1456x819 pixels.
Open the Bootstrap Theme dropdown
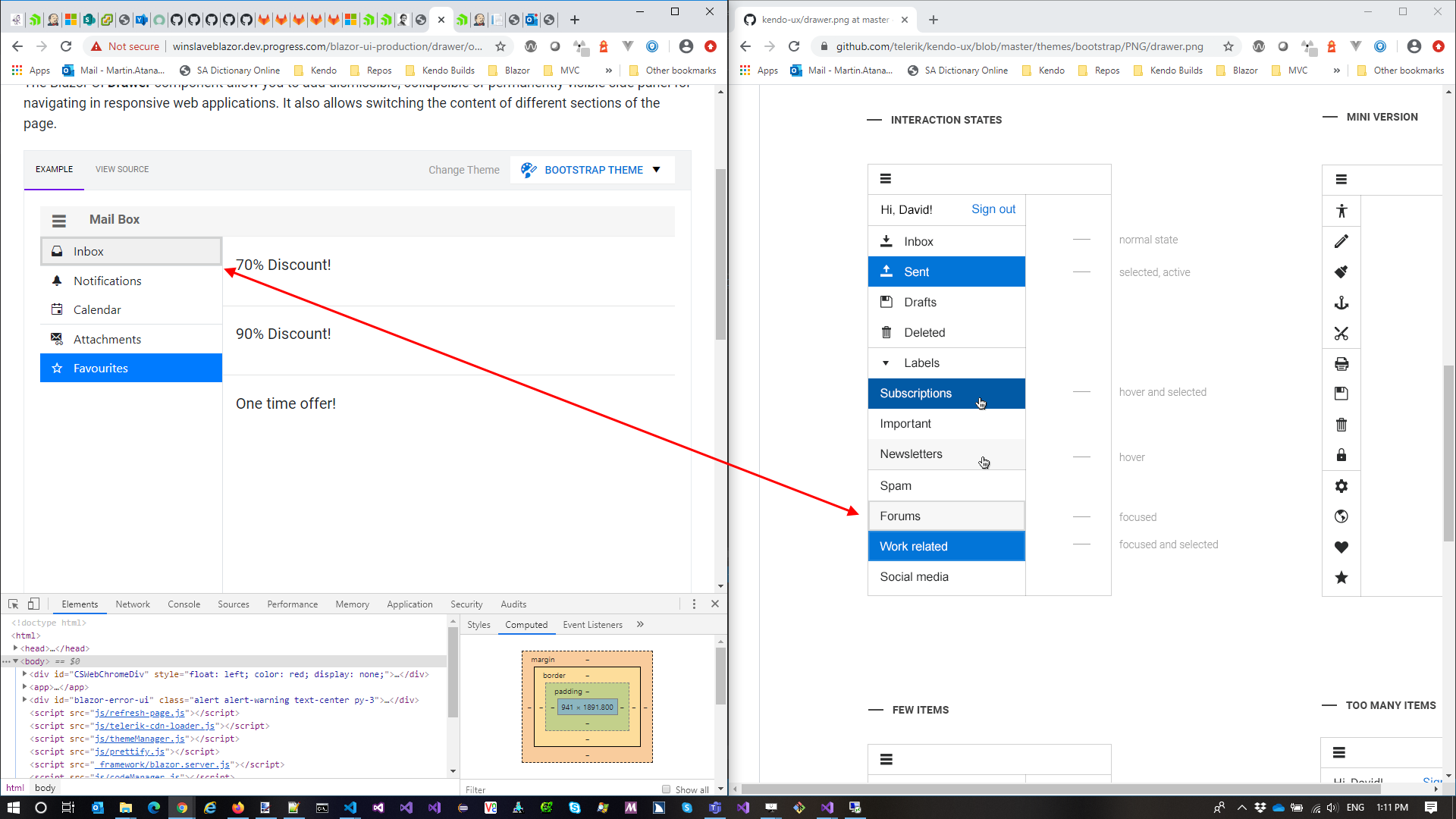(592, 170)
